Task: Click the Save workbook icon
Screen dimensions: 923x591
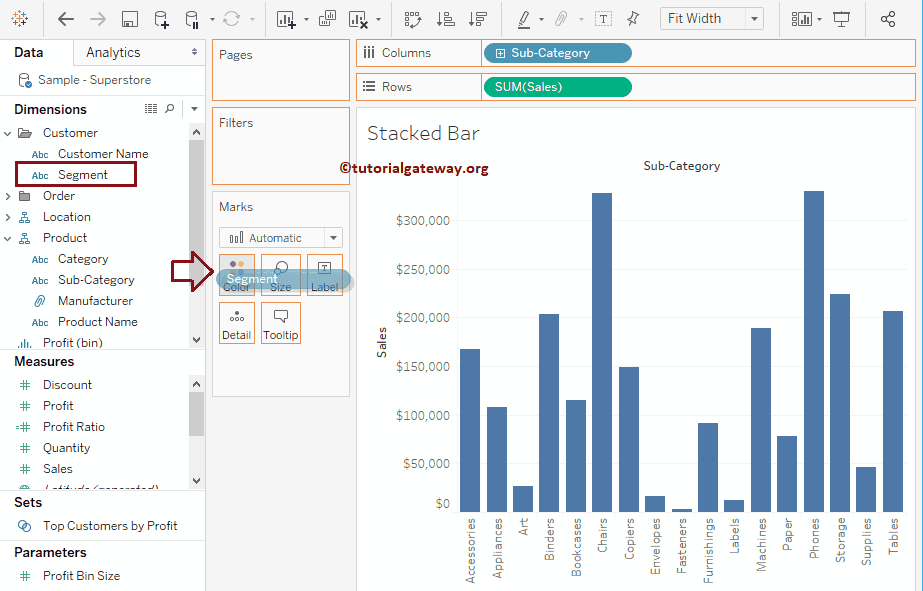Action: coord(129,19)
